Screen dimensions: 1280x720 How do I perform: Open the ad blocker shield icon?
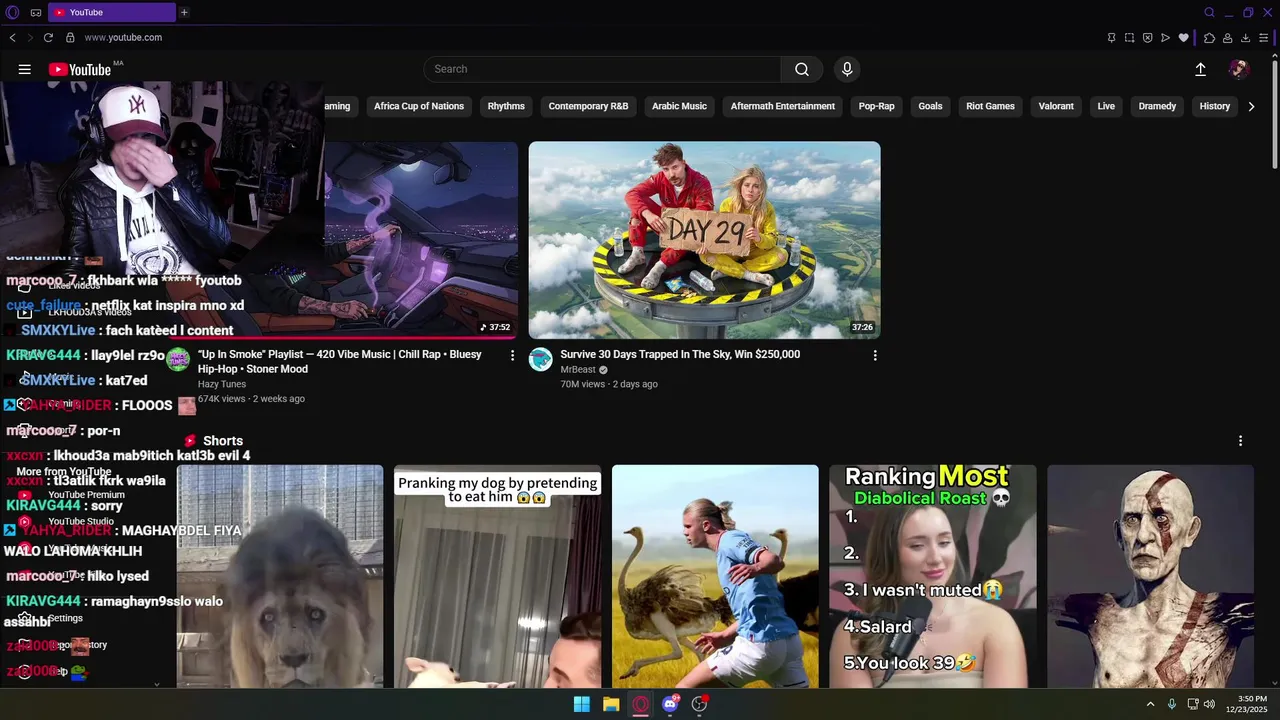click(x=1147, y=38)
